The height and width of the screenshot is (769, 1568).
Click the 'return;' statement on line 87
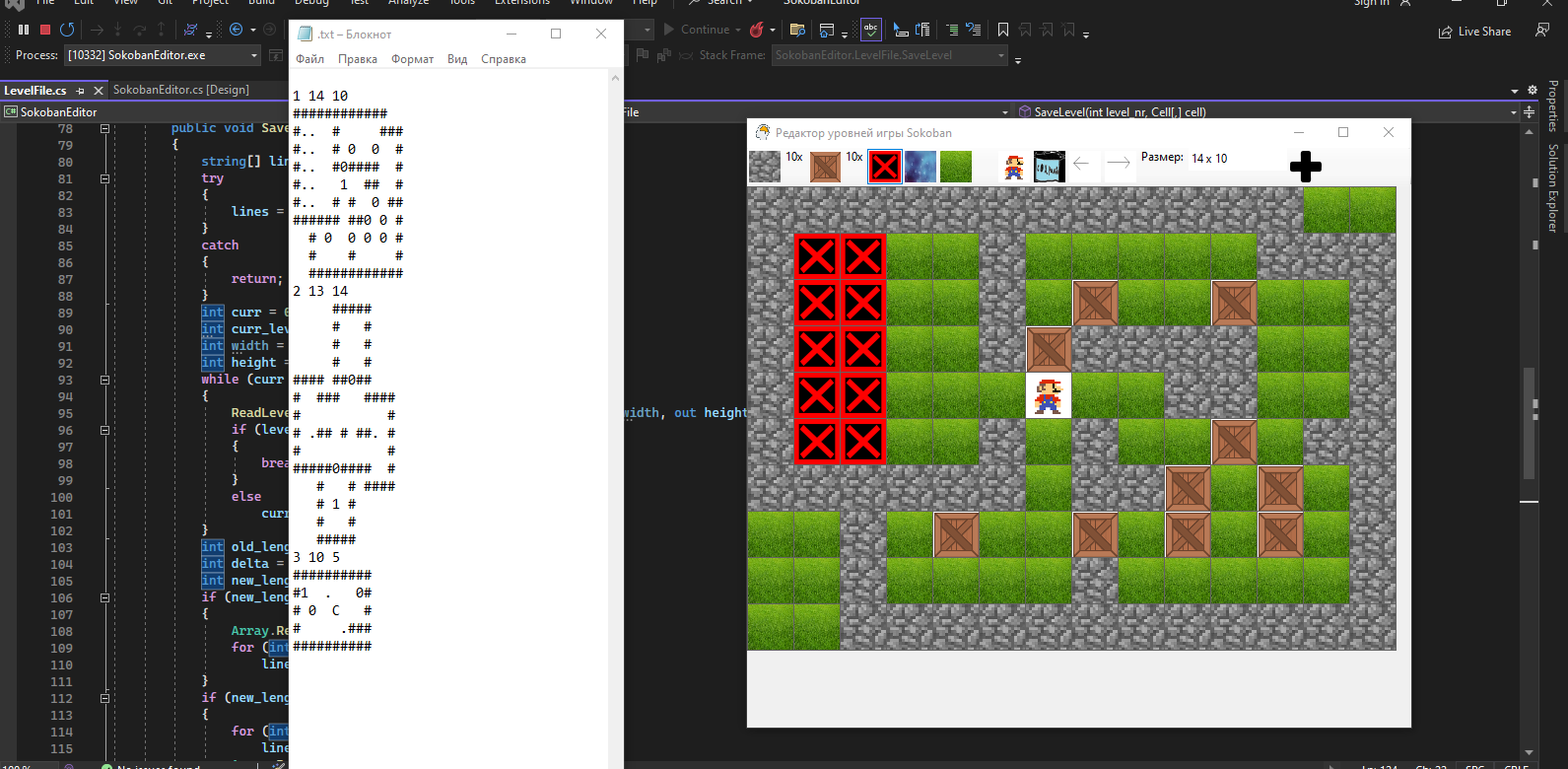pyautogui.click(x=257, y=279)
